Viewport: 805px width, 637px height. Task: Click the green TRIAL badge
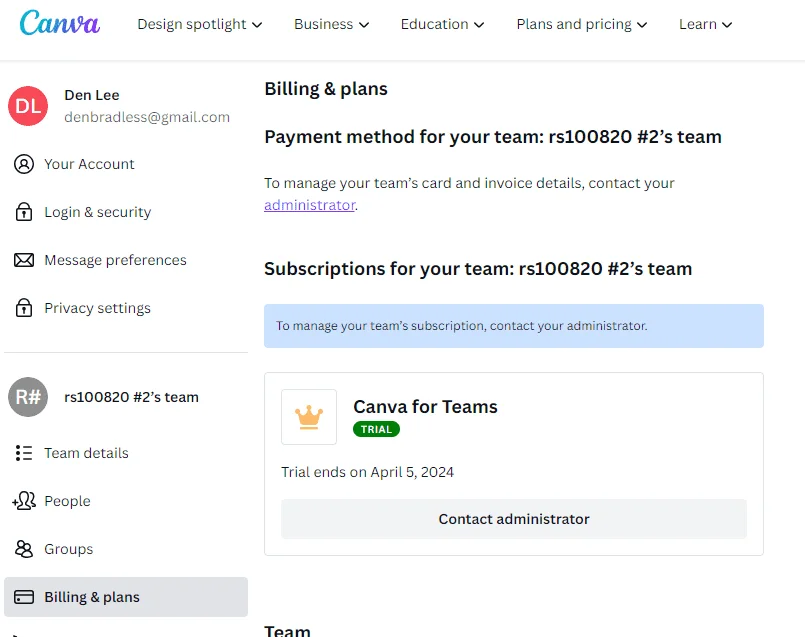(376, 429)
